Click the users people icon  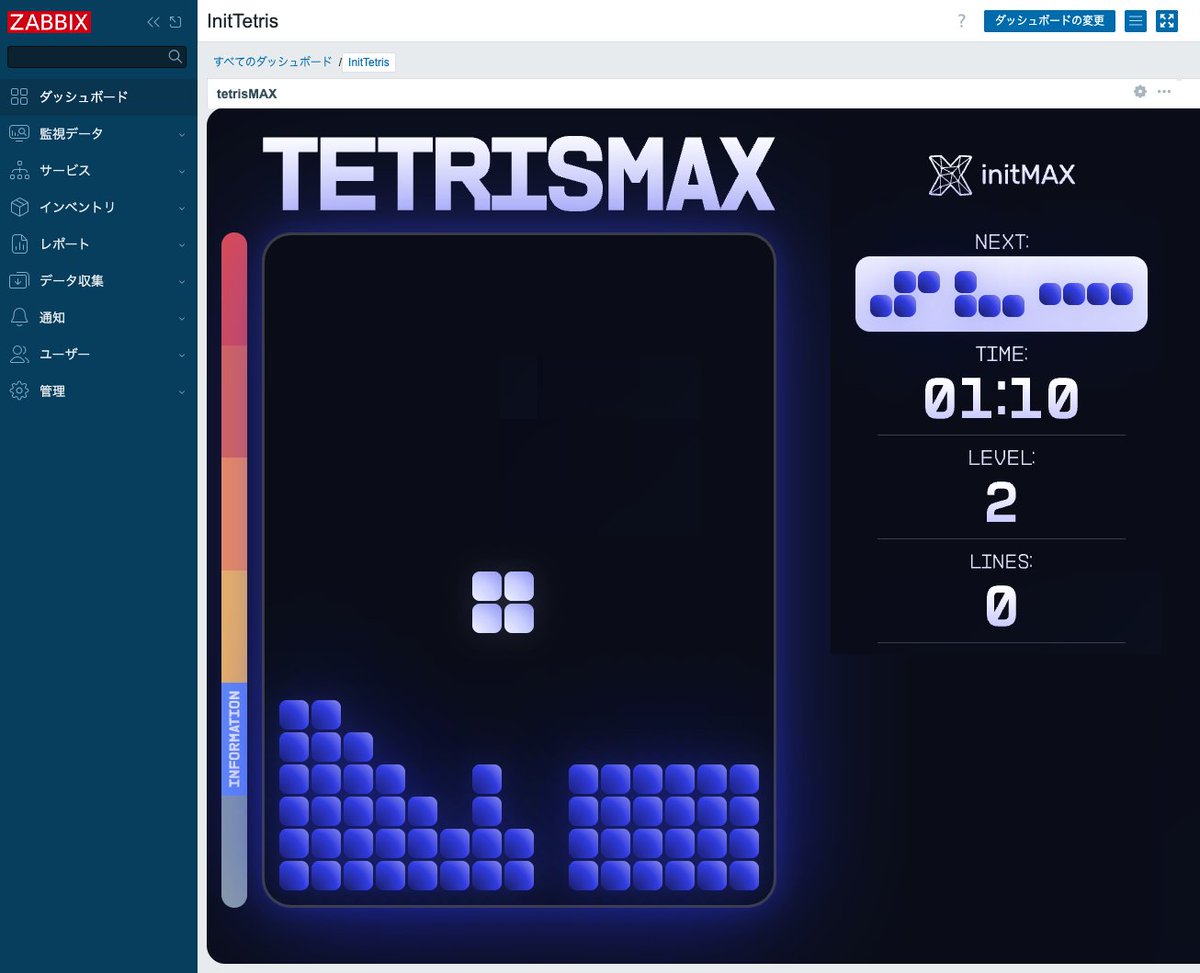(19, 355)
